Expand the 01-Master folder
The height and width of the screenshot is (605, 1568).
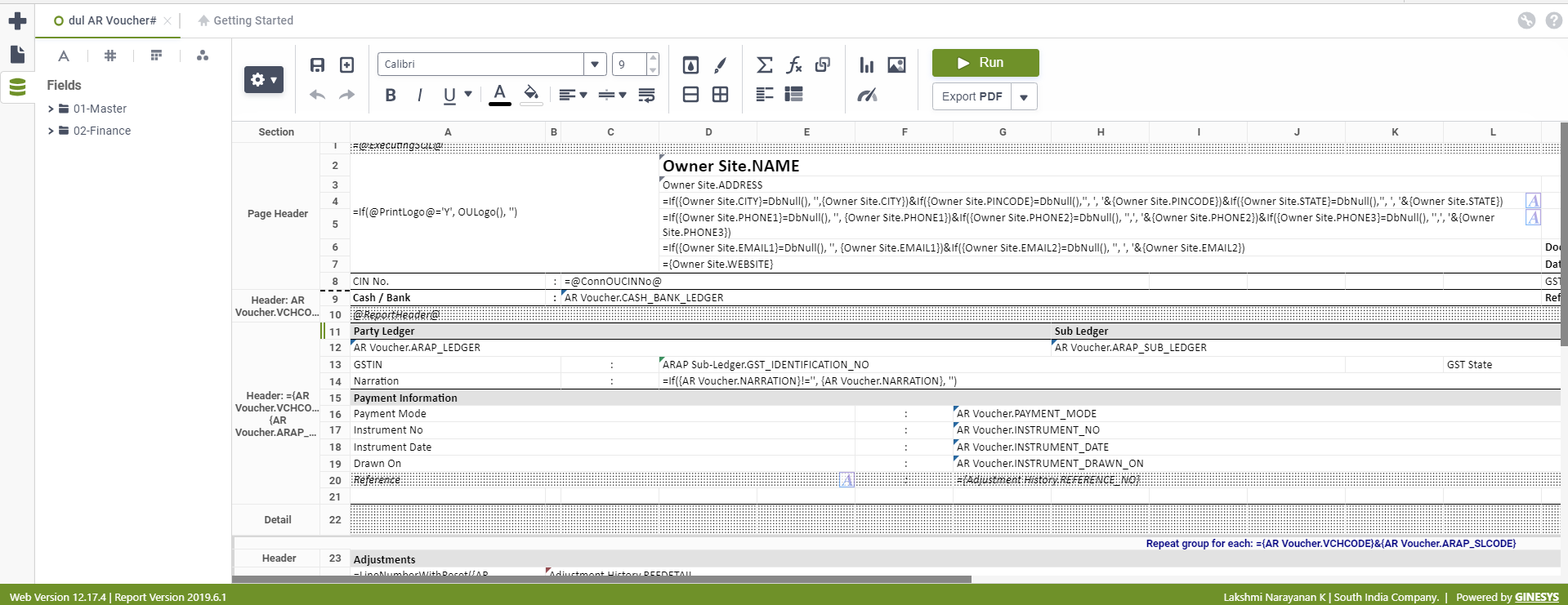tap(51, 109)
